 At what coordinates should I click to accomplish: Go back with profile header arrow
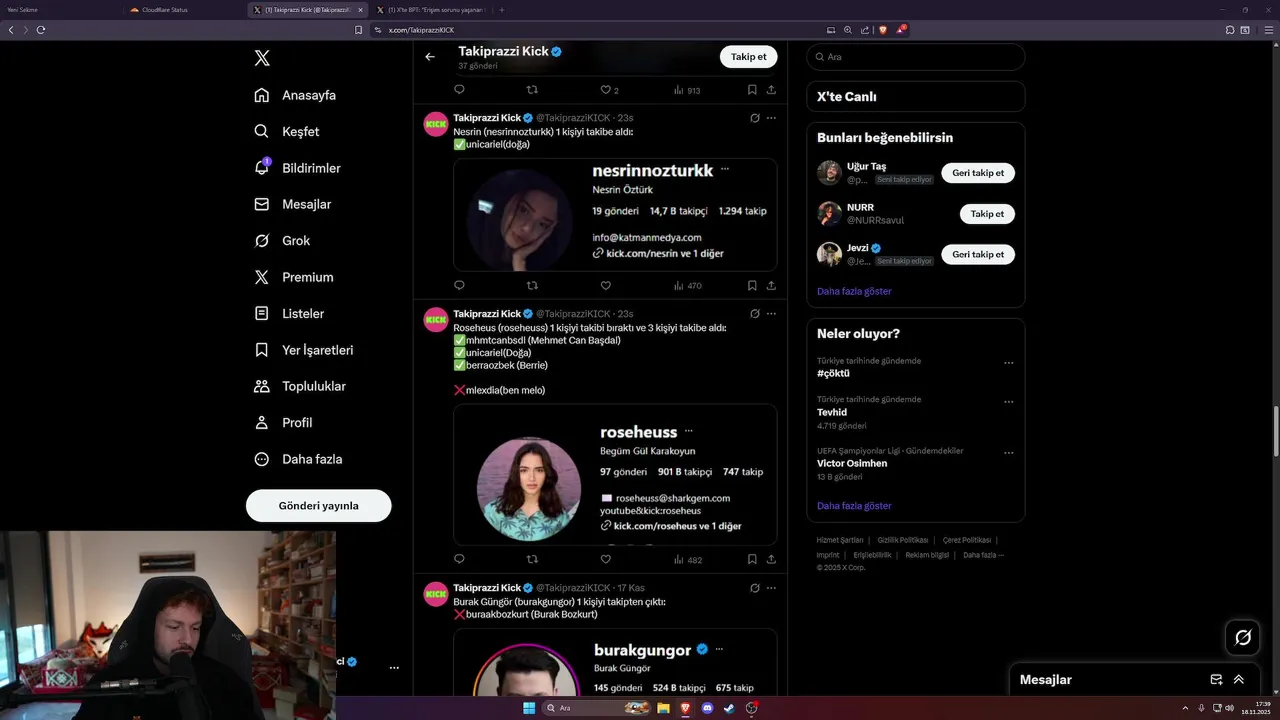(x=430, y=57)
